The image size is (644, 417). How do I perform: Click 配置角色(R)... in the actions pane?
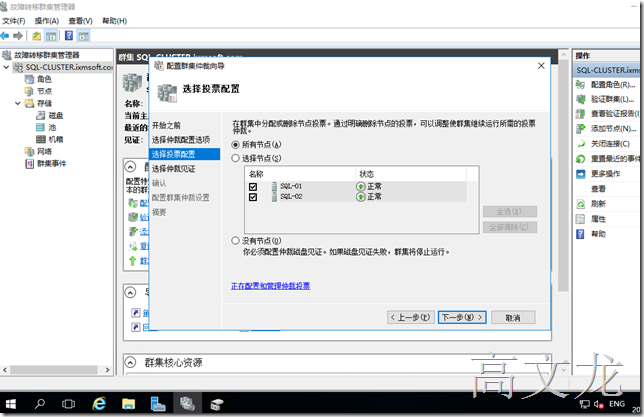(x=613, y=85)
